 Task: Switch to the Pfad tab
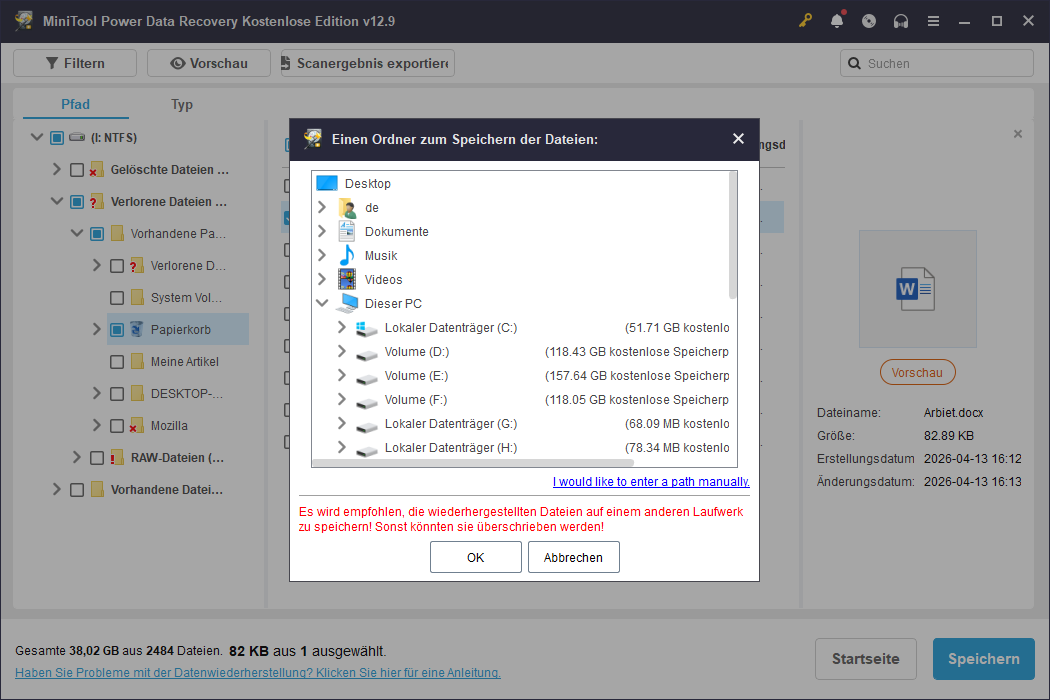75,104
